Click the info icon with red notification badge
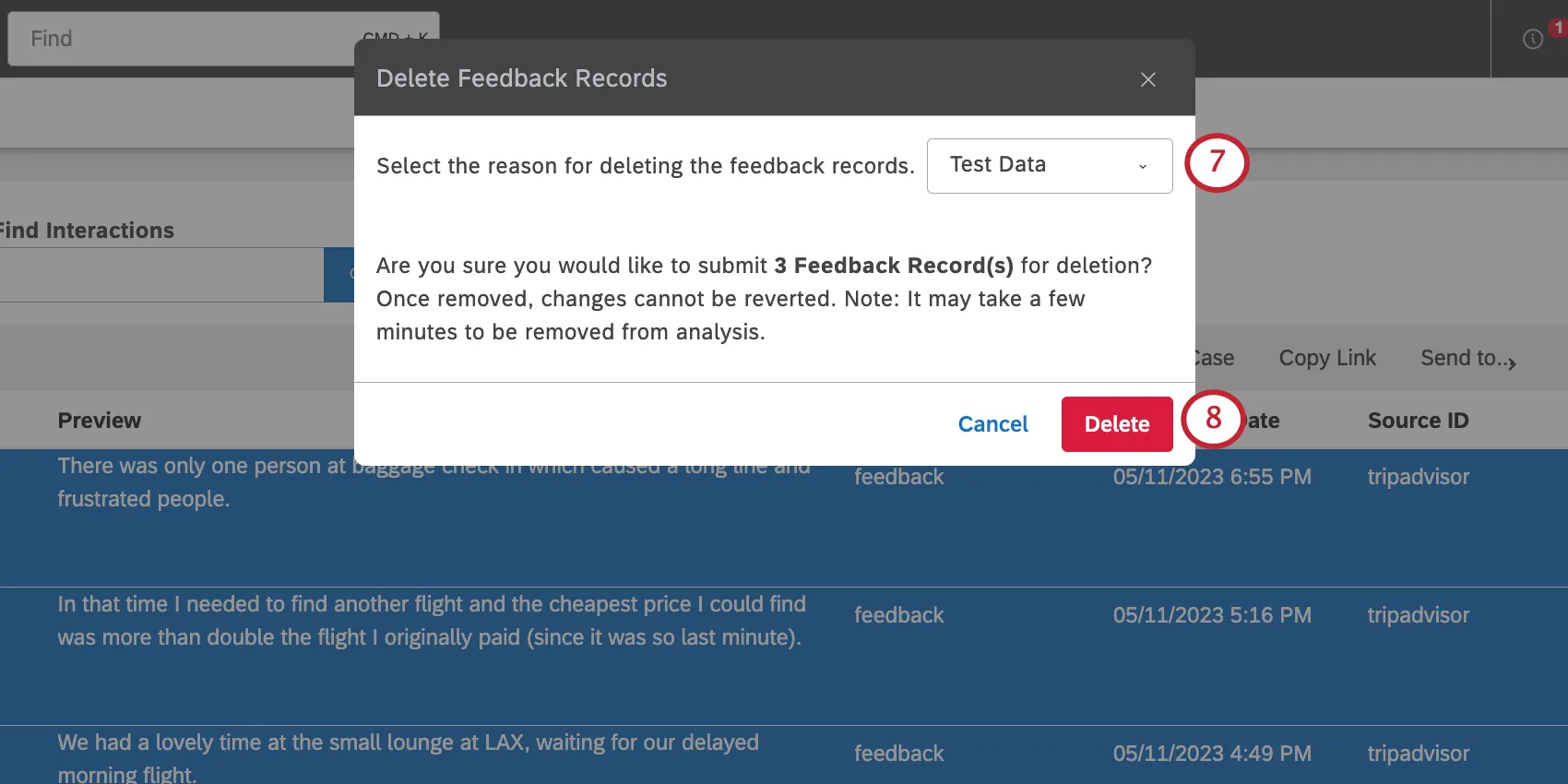Viewport: 1568px width, 784px height. [1531, 39]
